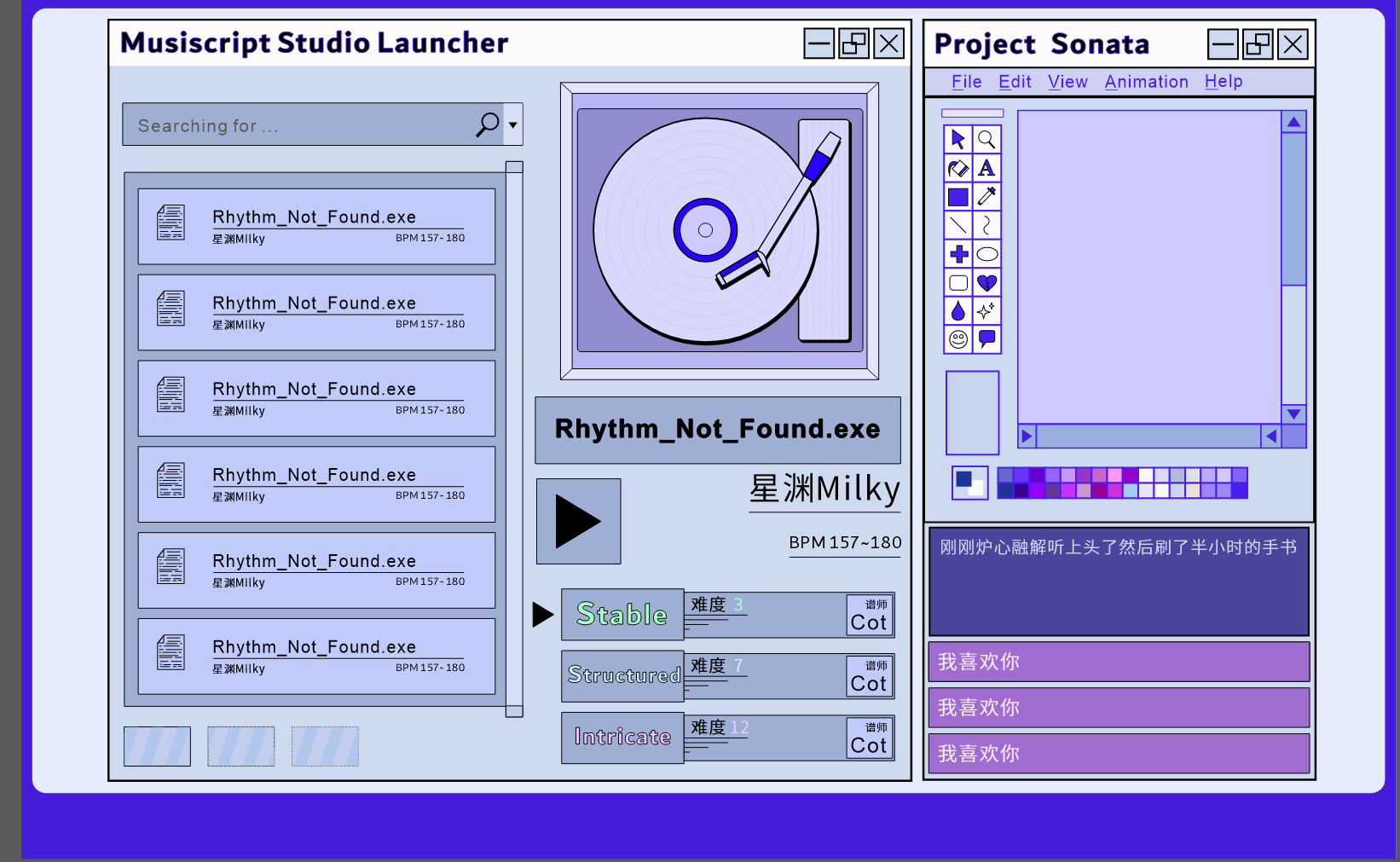
Task: Choose the first '我喜欢你' dialogue option
Action: (x=1118, y=662)
